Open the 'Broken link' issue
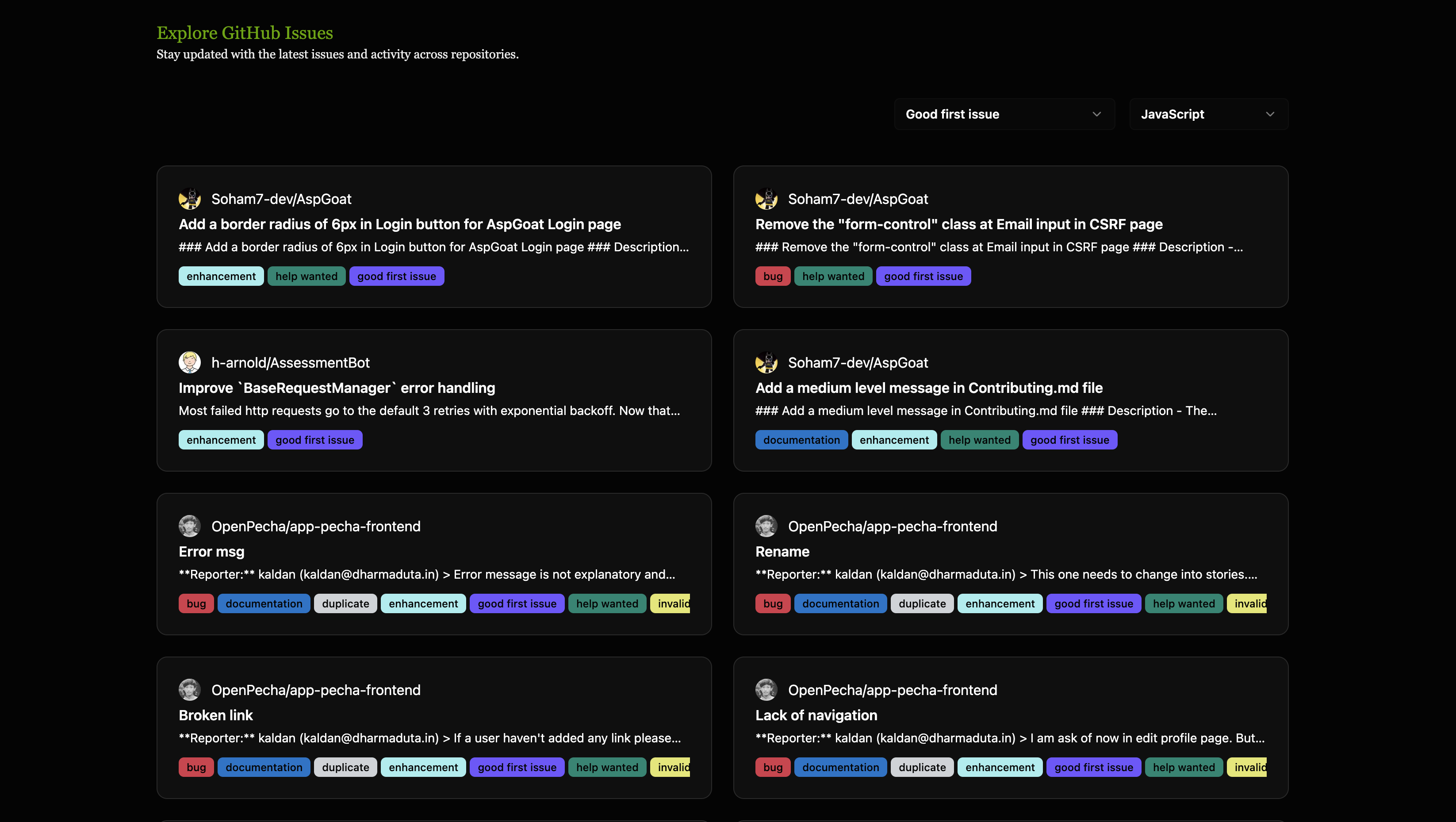1456x822 pixels. point(215,715)
